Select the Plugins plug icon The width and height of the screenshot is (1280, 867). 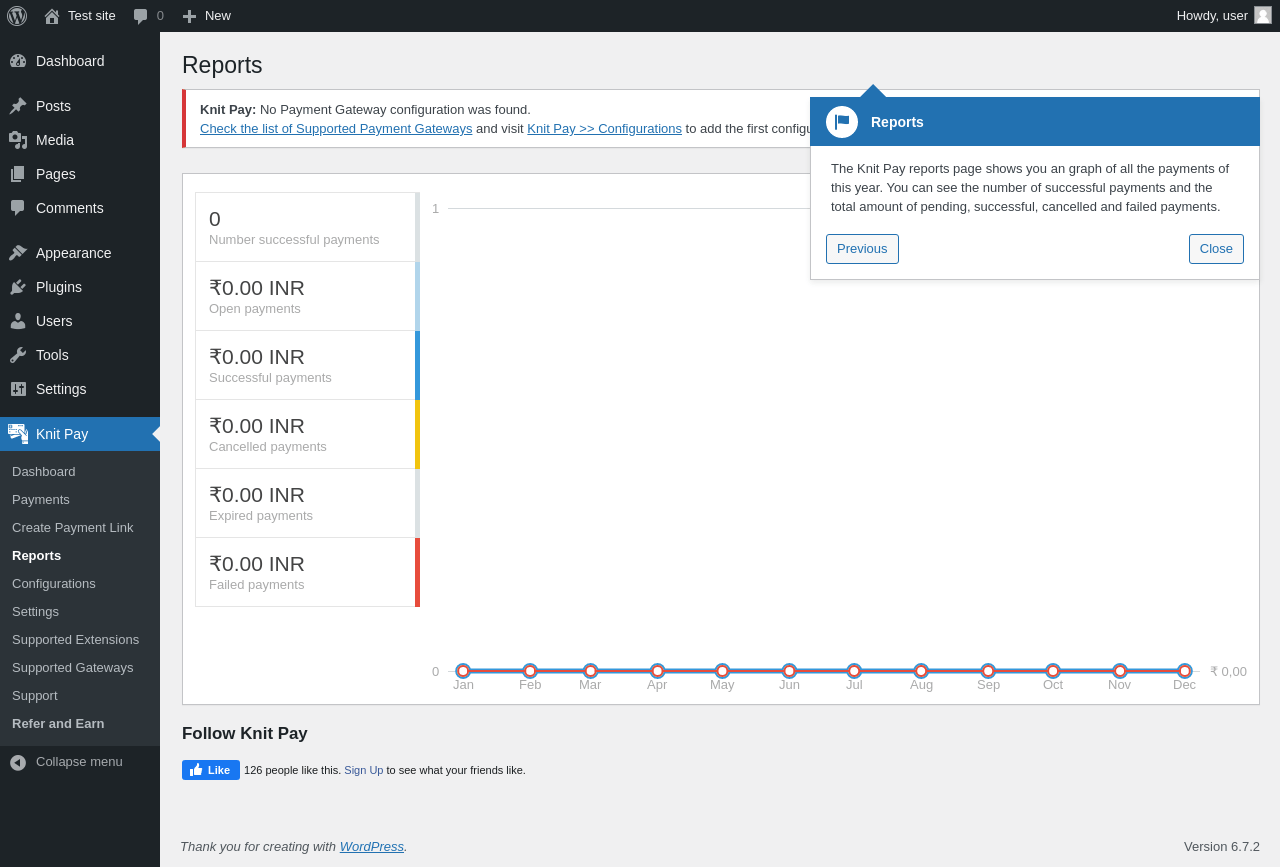18,287
